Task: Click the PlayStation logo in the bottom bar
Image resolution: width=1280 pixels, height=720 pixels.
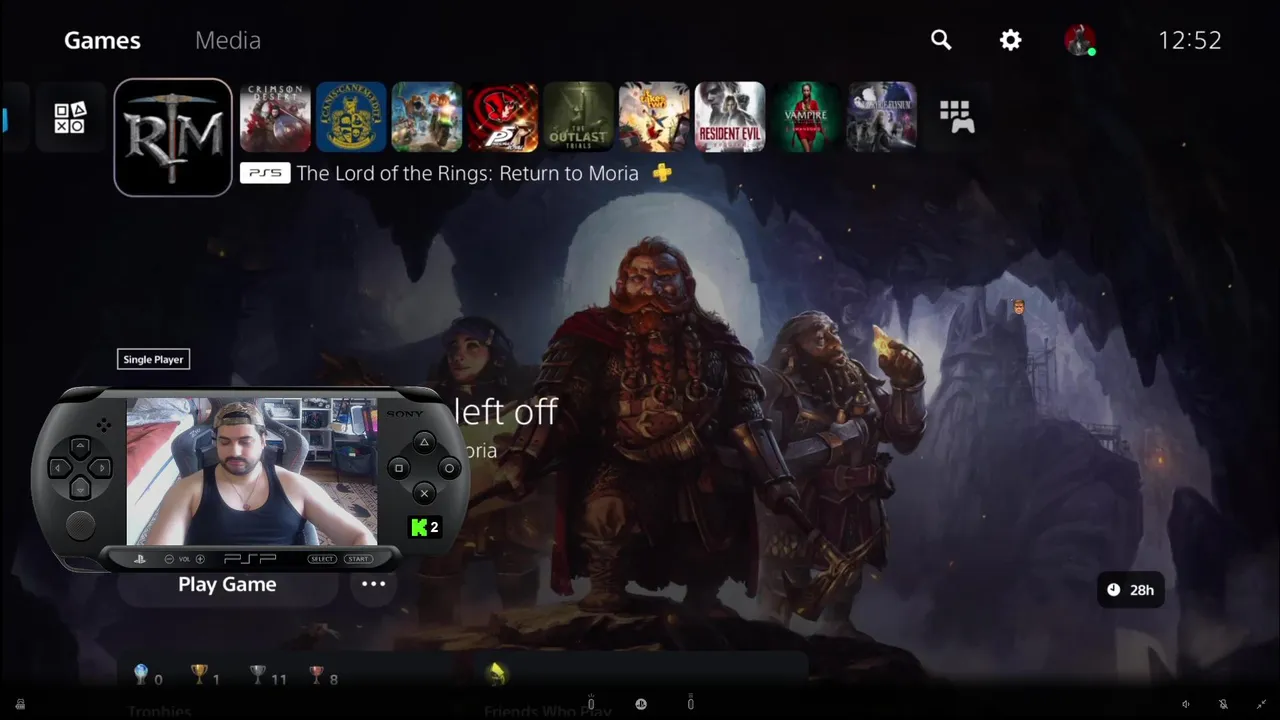Action: point(640,704)
